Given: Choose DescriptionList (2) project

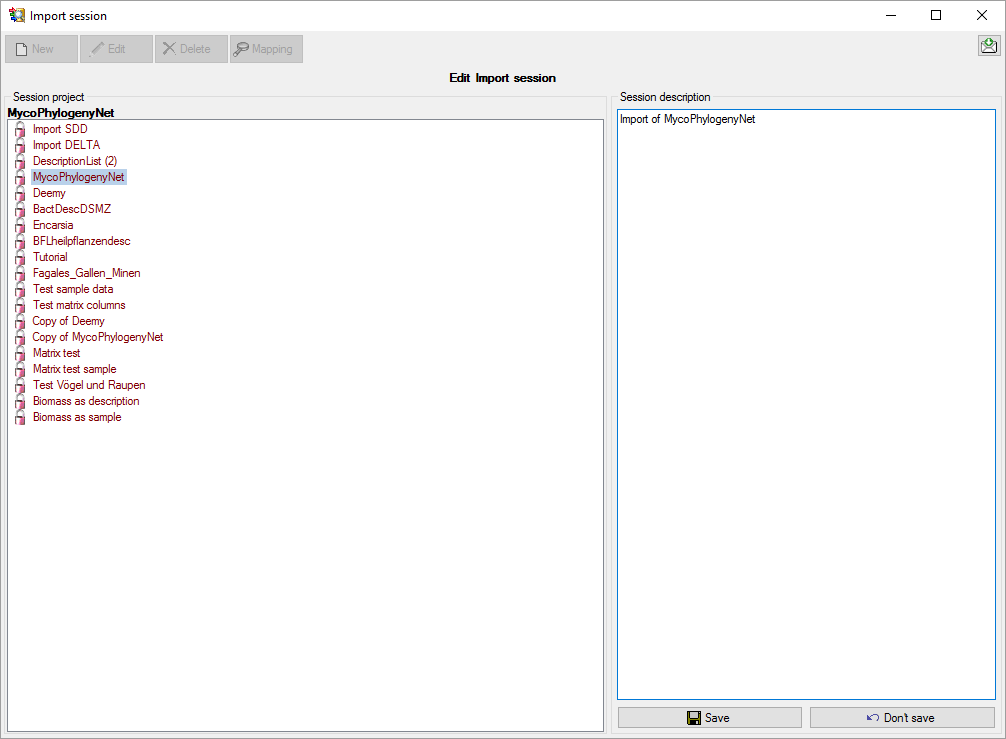Looking at the screenshot, I should pos(75,161).
